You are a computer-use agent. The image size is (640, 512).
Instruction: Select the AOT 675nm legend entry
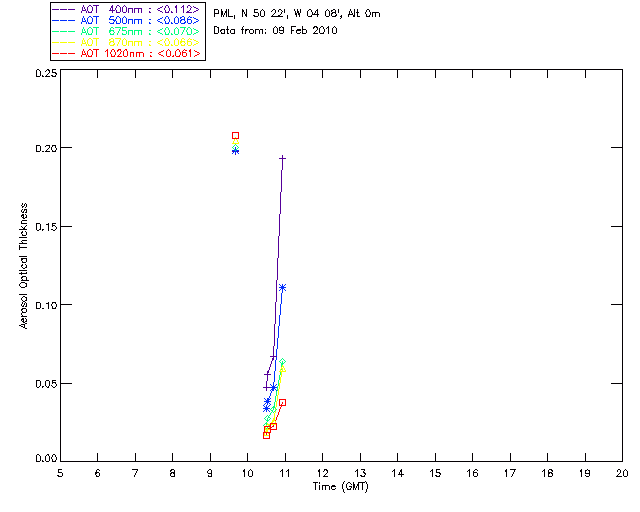click(126, 31)
